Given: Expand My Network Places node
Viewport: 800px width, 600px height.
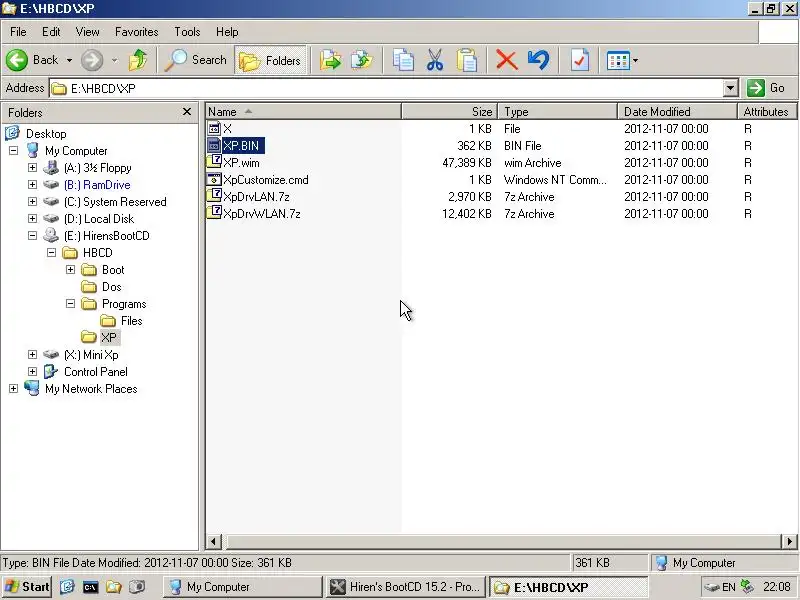Looking at the screenshot, I should (13, 388).
